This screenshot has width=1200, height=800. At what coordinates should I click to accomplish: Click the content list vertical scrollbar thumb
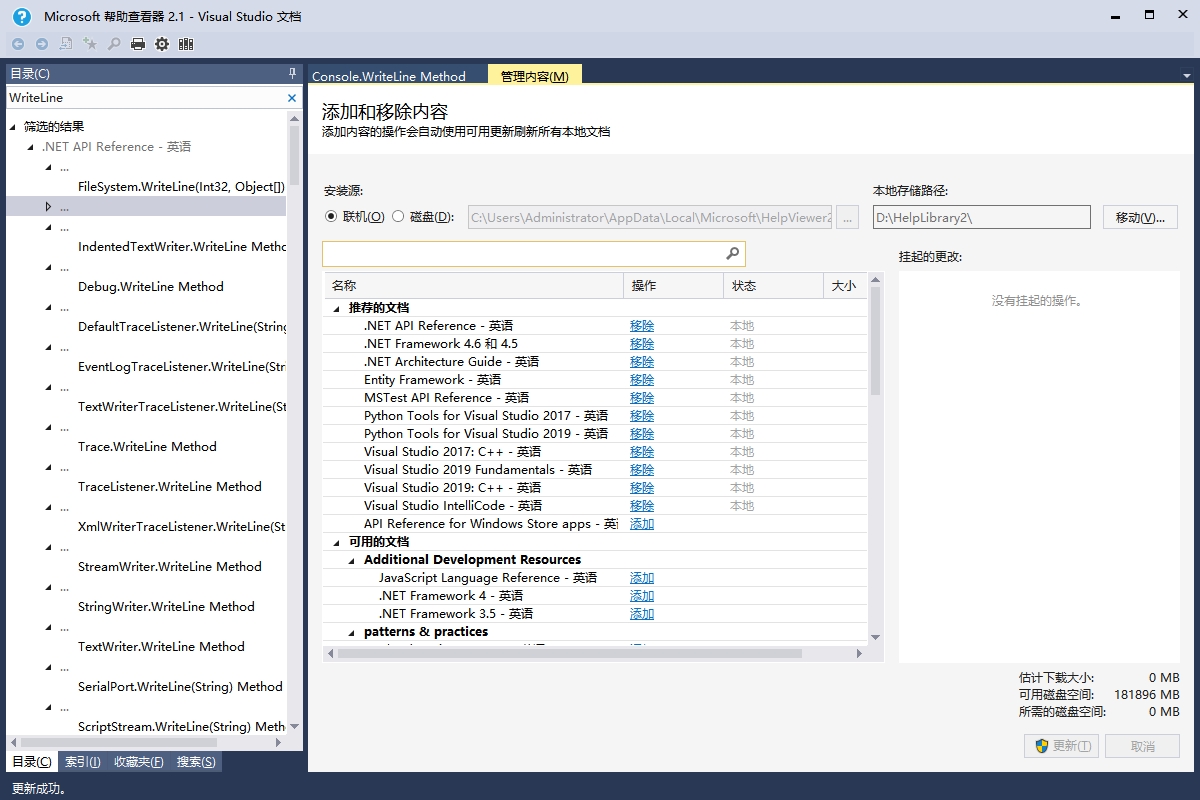pyautogui.click(x=875, y=340)
